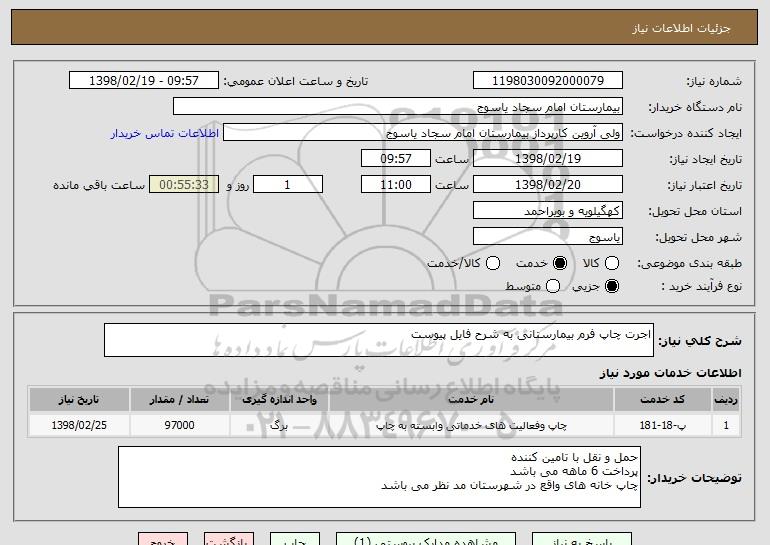770x545 pixels.
Task: Click the اطلاعات خدمات مورد نیاز heading
Action: point(670,373)
